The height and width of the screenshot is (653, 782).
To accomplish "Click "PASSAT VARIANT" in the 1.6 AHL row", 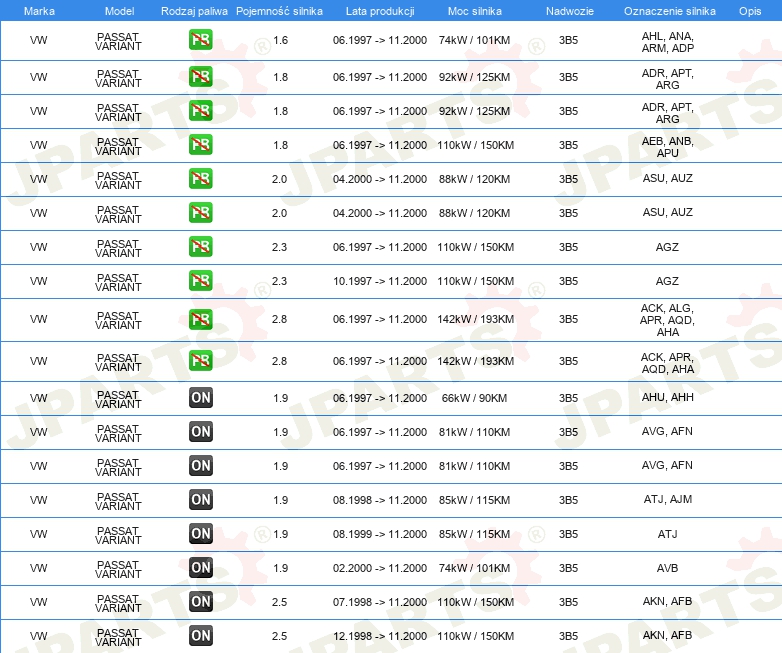I will coord(118,41).
